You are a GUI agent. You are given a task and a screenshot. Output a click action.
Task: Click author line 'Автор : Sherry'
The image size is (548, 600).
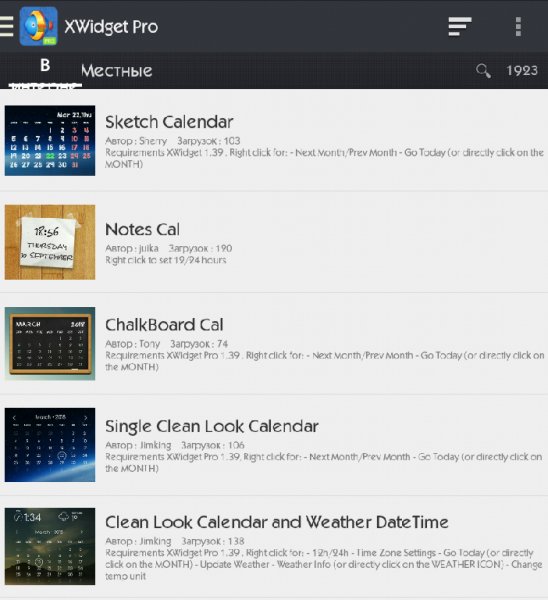[136, 141]
